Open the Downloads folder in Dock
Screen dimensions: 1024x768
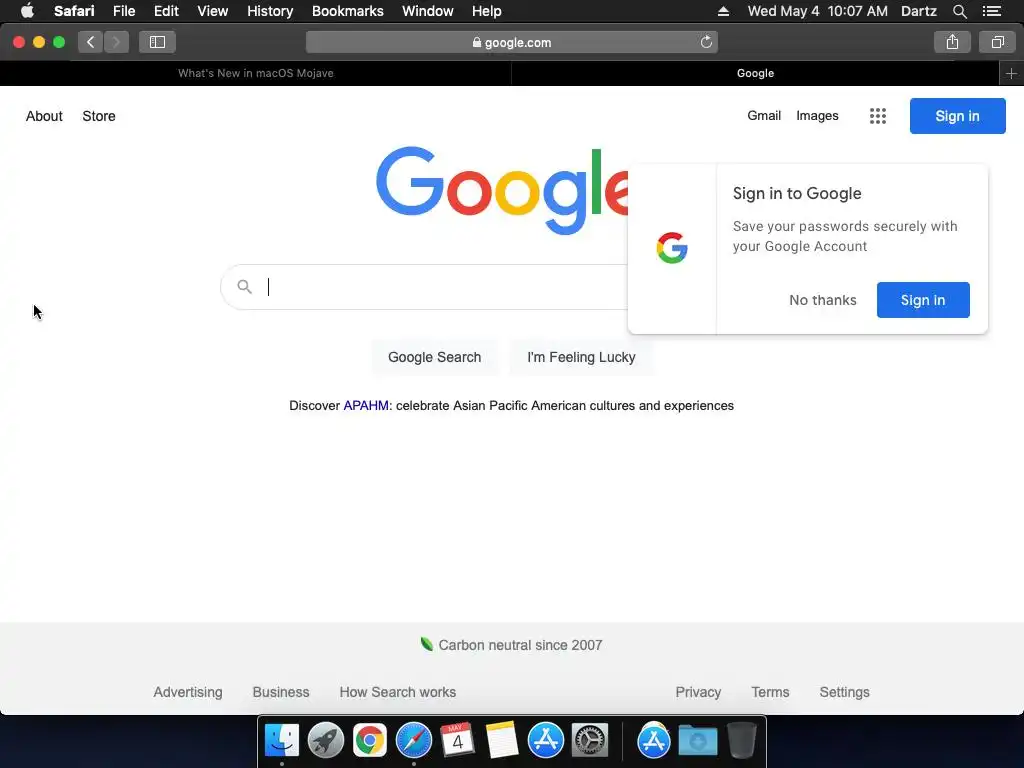click(x=697, y=741)
